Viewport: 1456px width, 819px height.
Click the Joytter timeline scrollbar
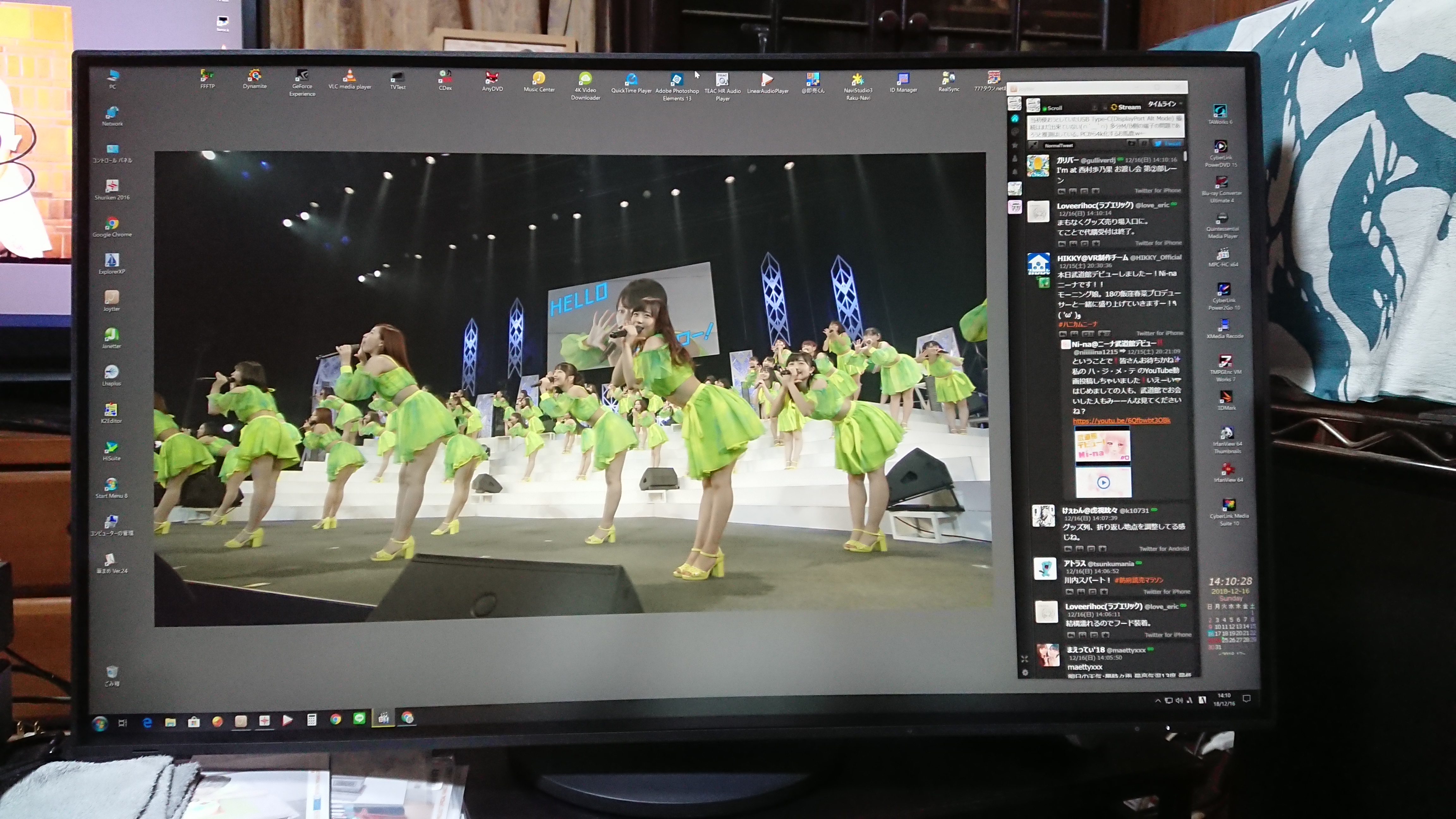click(x=1185, y=156)
